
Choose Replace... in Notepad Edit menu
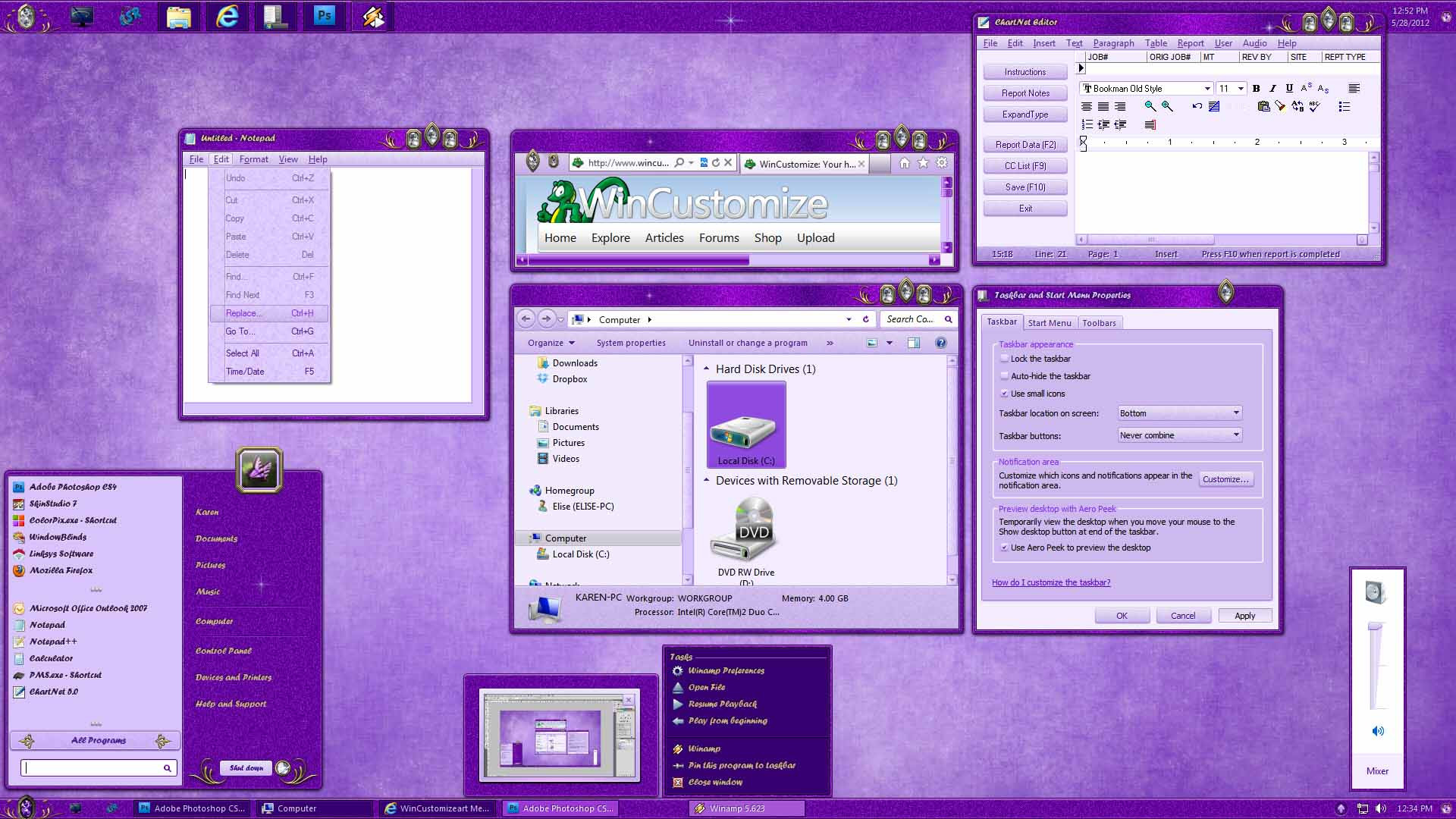point(269,313)
